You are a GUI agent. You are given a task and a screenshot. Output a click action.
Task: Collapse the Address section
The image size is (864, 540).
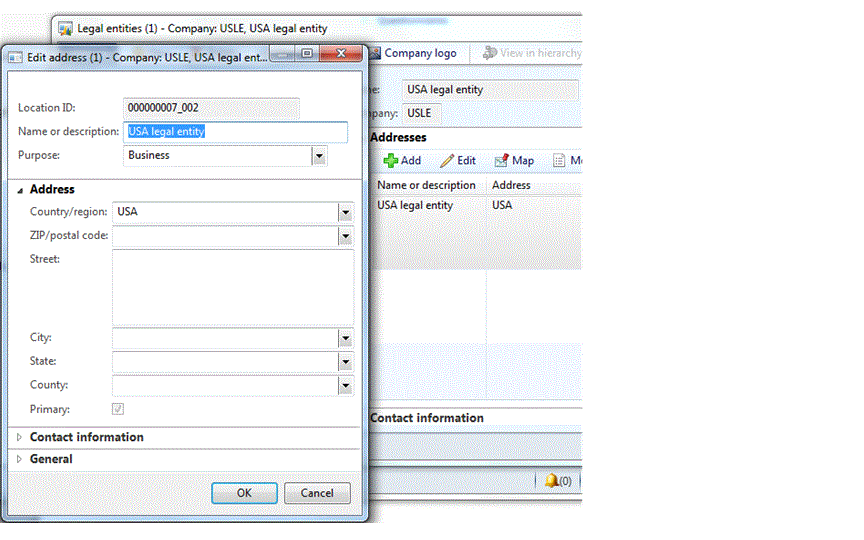pyautogui.click(x=20, y=190)
